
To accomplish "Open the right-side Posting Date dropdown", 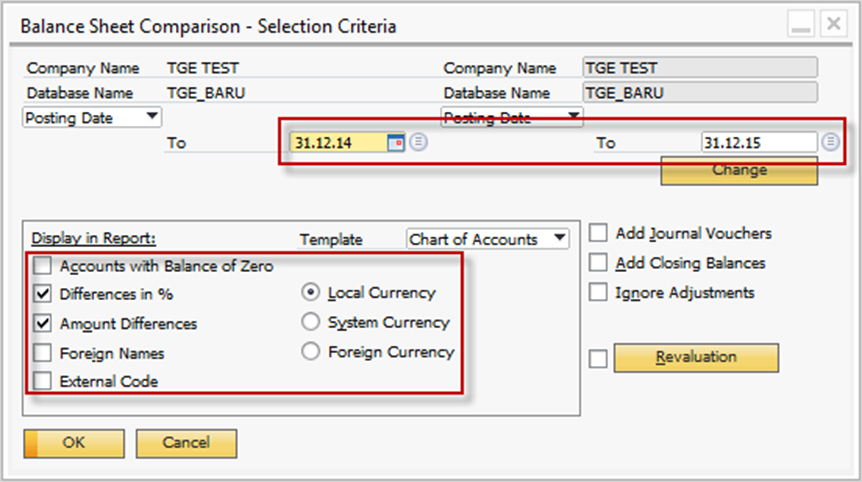I will (x=512, y=117).
